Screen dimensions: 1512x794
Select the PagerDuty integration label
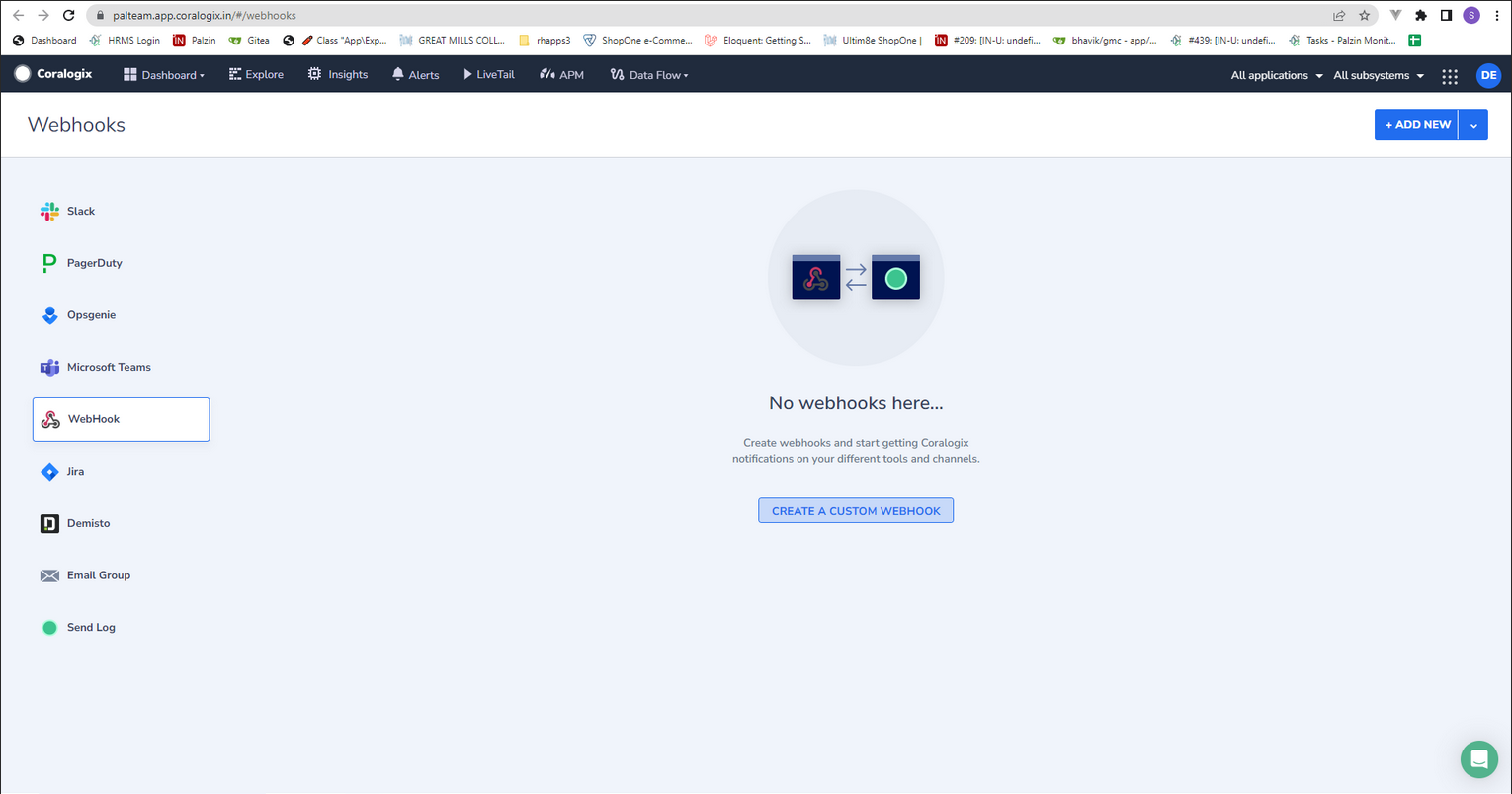tap(95, 263)
